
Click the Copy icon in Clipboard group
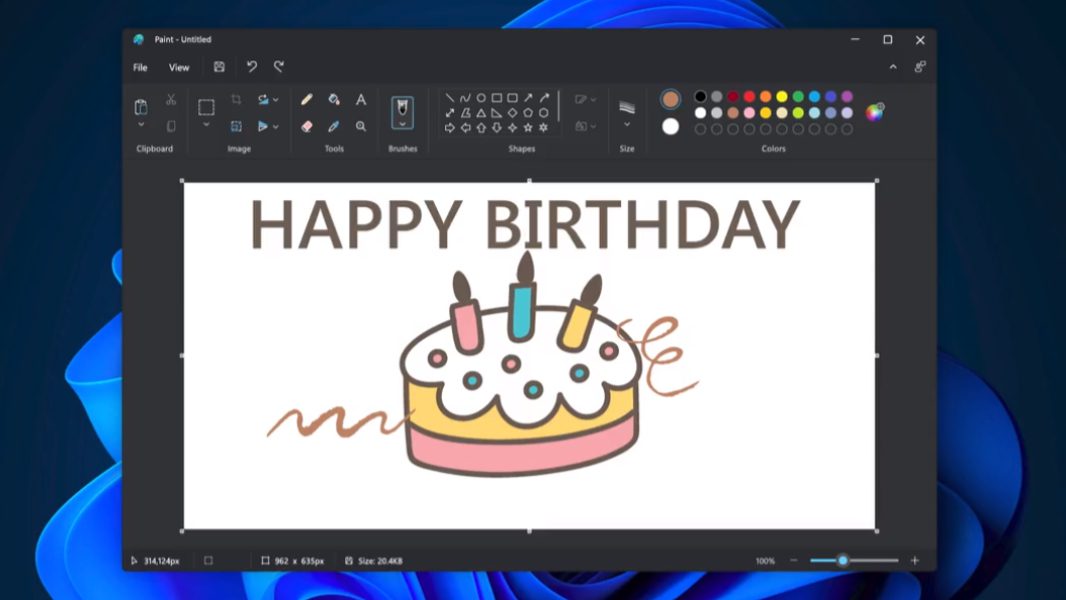[x=171, y=126]
